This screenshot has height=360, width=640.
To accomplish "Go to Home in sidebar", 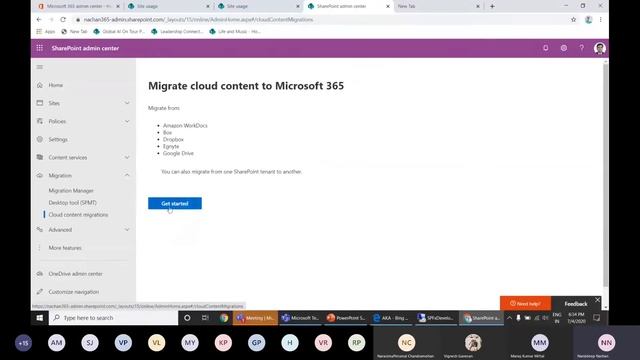I will [x=56, y=85].
